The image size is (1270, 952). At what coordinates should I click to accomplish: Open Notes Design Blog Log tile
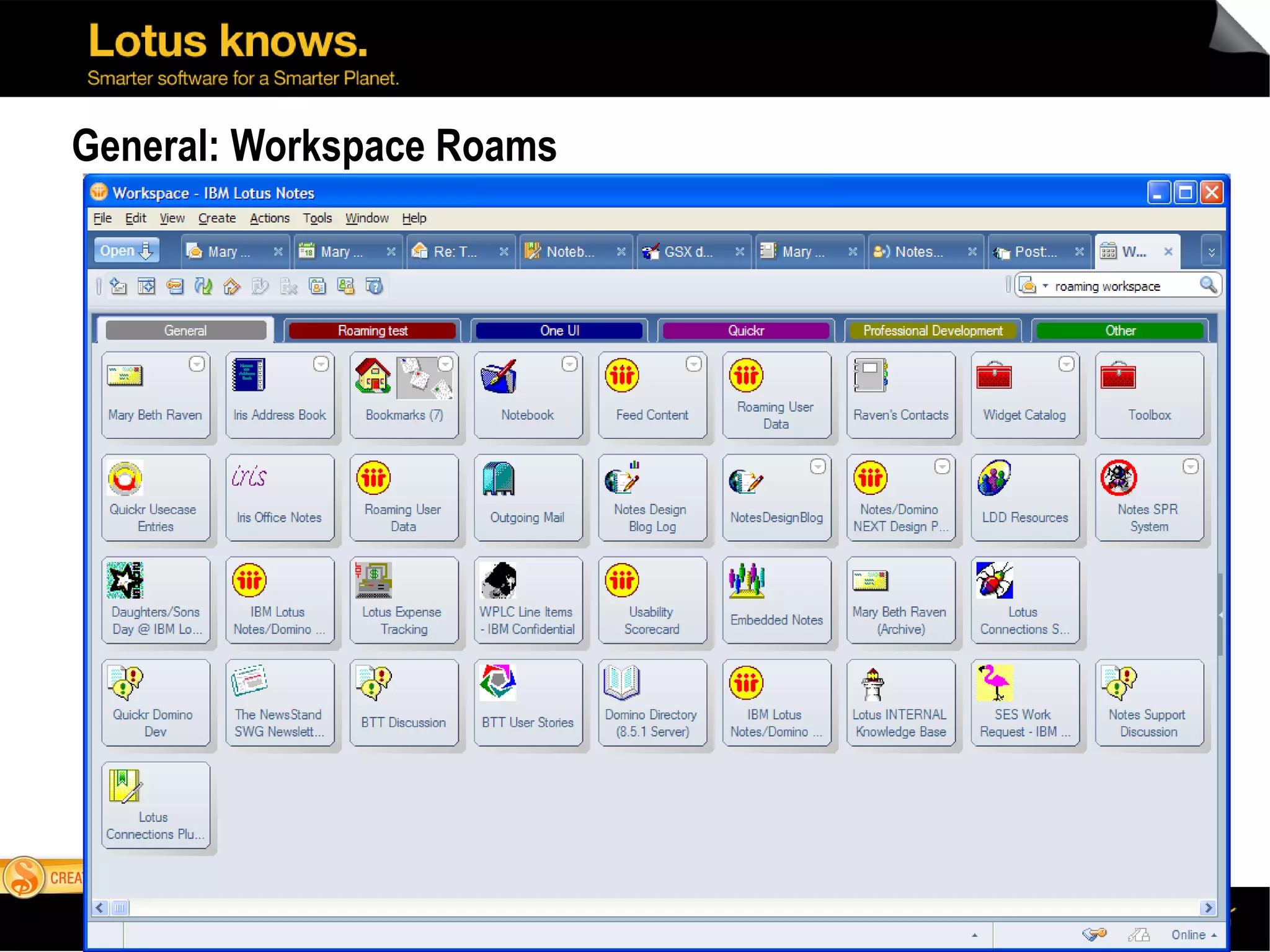[652, 497]
